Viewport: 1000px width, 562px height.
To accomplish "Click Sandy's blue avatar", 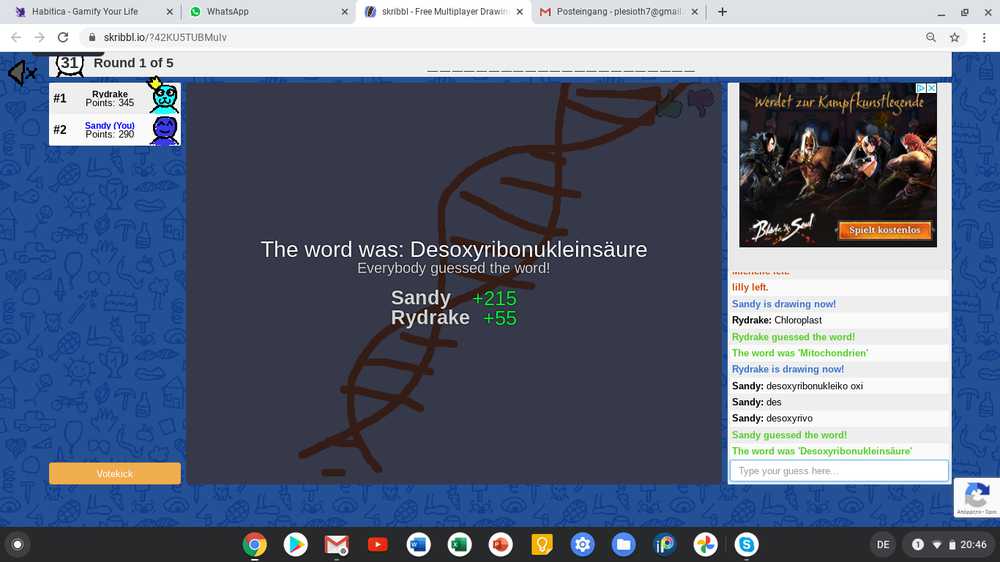I will 164,130.
